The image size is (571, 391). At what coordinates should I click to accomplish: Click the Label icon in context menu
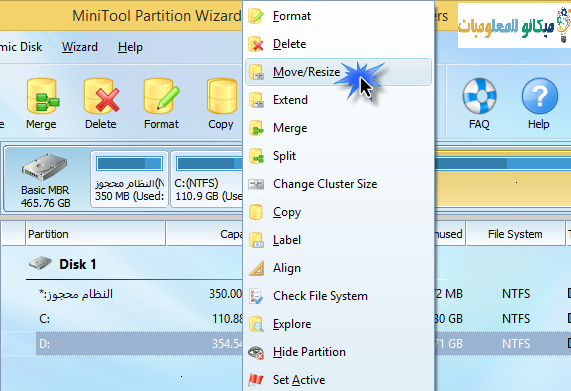[256, 240]
